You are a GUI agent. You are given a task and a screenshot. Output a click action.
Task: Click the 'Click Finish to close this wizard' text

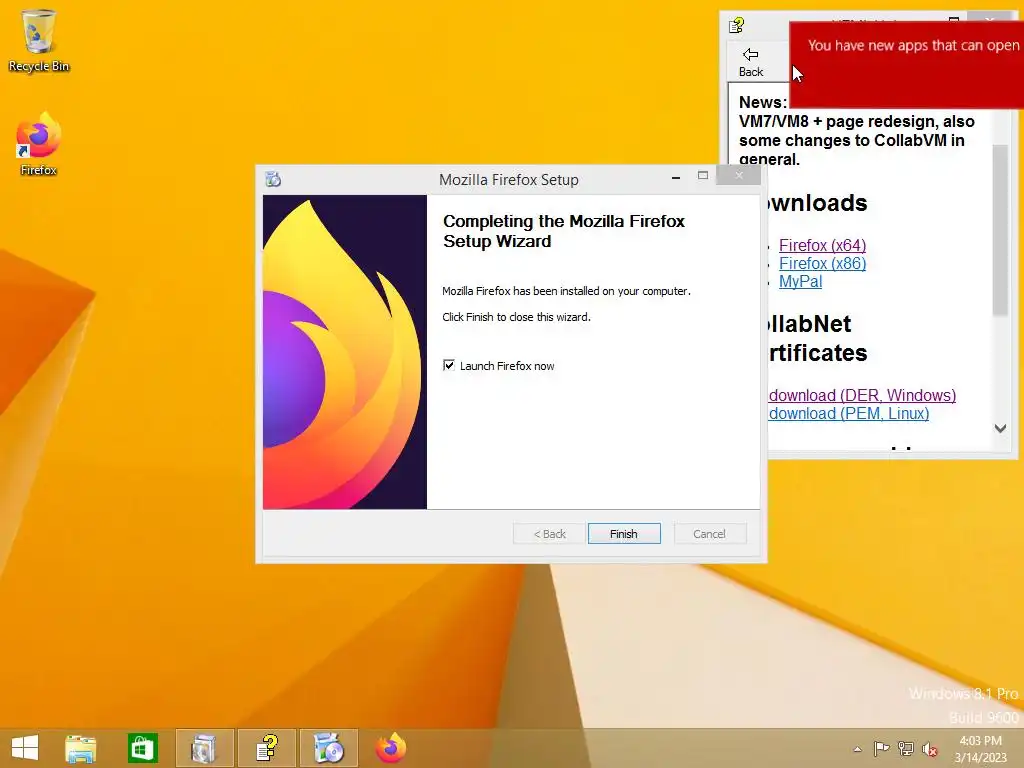click(x=516, y=317)
